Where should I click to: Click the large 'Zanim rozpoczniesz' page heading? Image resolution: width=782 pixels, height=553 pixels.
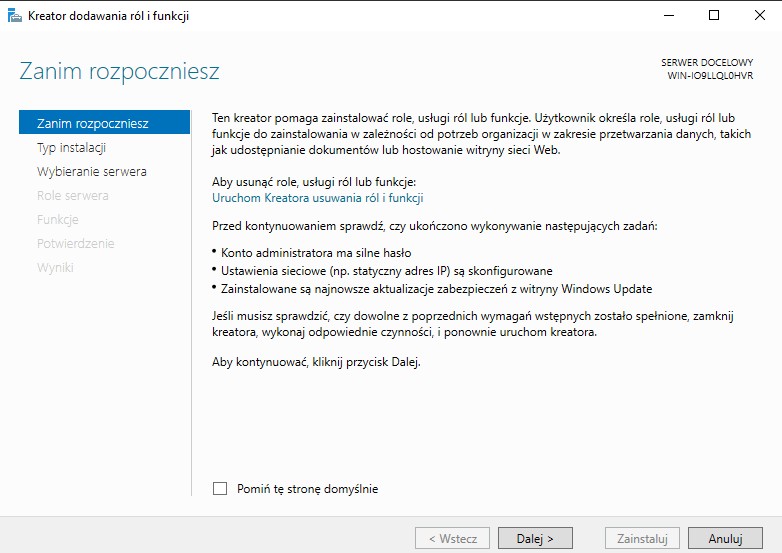[x=119, y=72]
